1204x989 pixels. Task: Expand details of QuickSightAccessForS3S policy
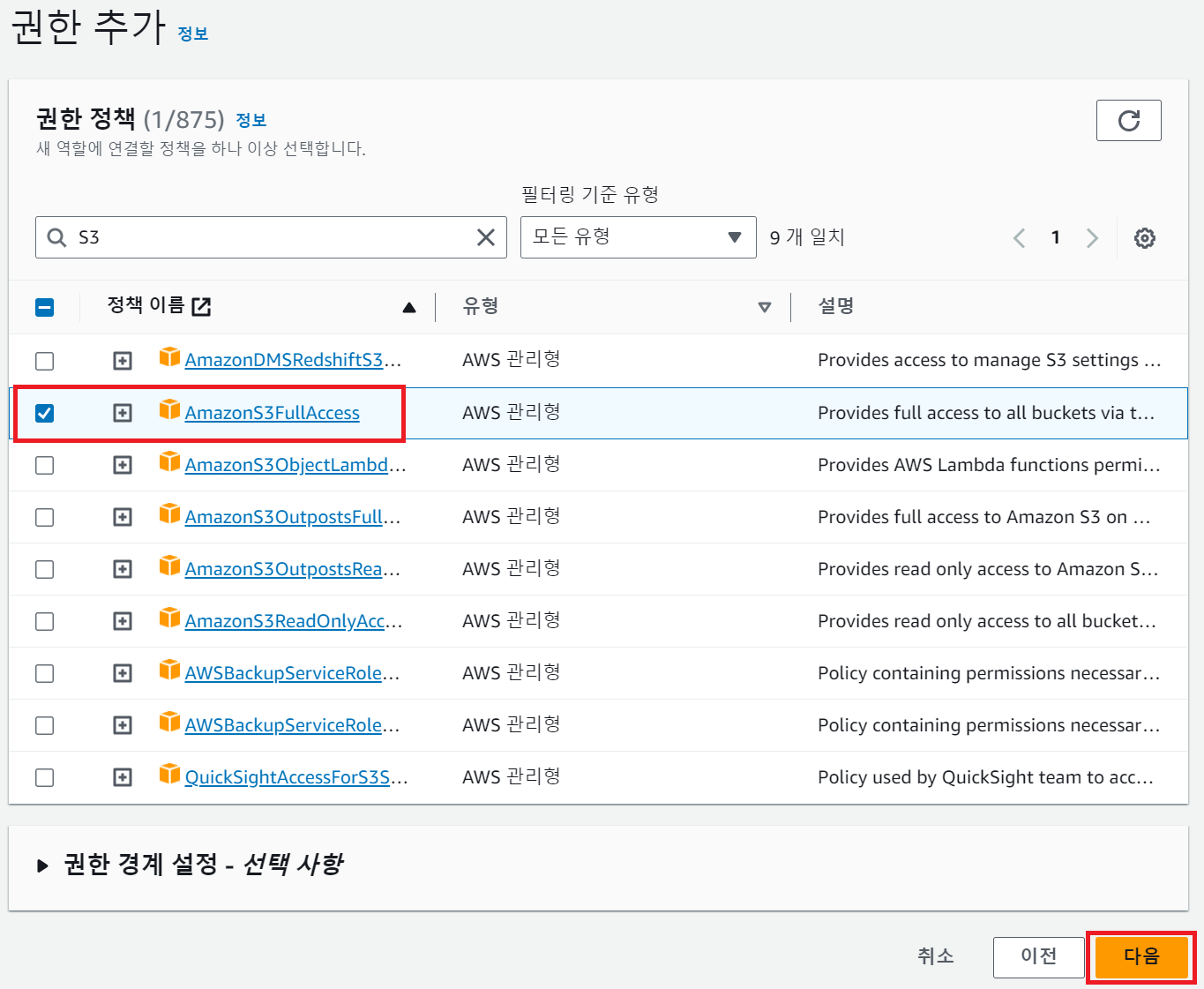[x=123, y=777]
